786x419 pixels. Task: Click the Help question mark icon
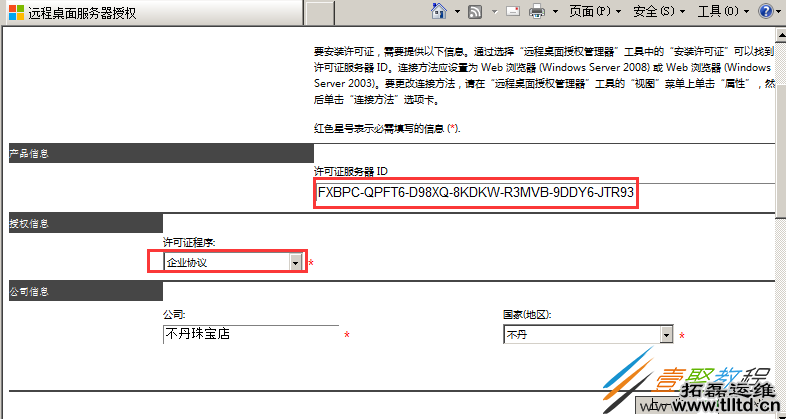click(766, 11)
